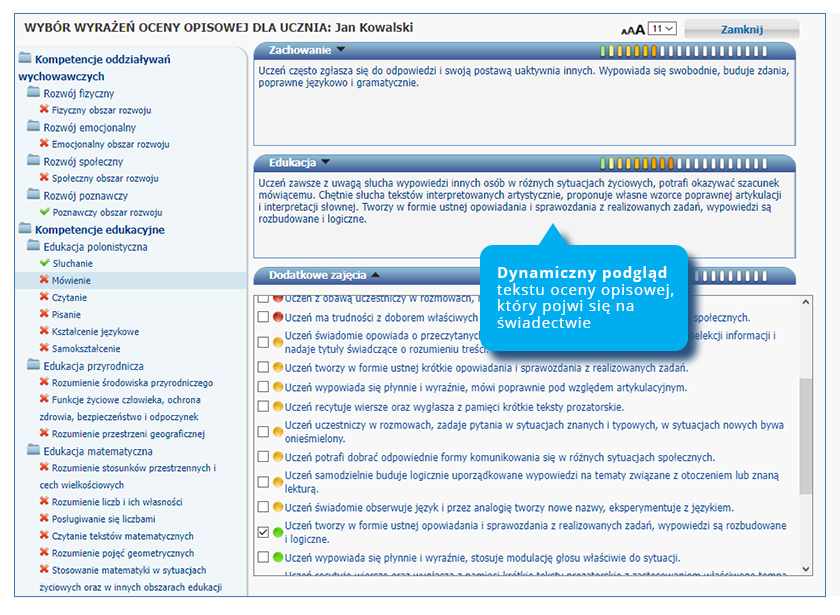840x615 pixels.
Task: Open the font size dropdown showing 11
Action: click(662, 30)
